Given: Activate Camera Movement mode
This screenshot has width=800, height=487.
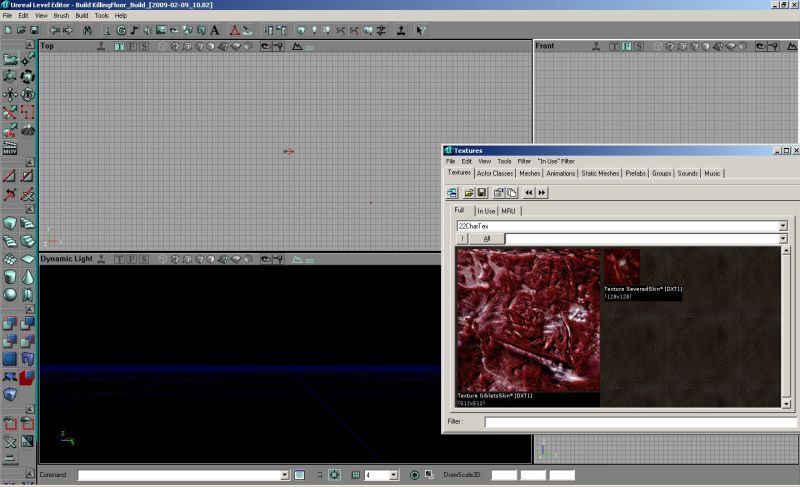Looking at the screenshot, I should click(10, 59).
